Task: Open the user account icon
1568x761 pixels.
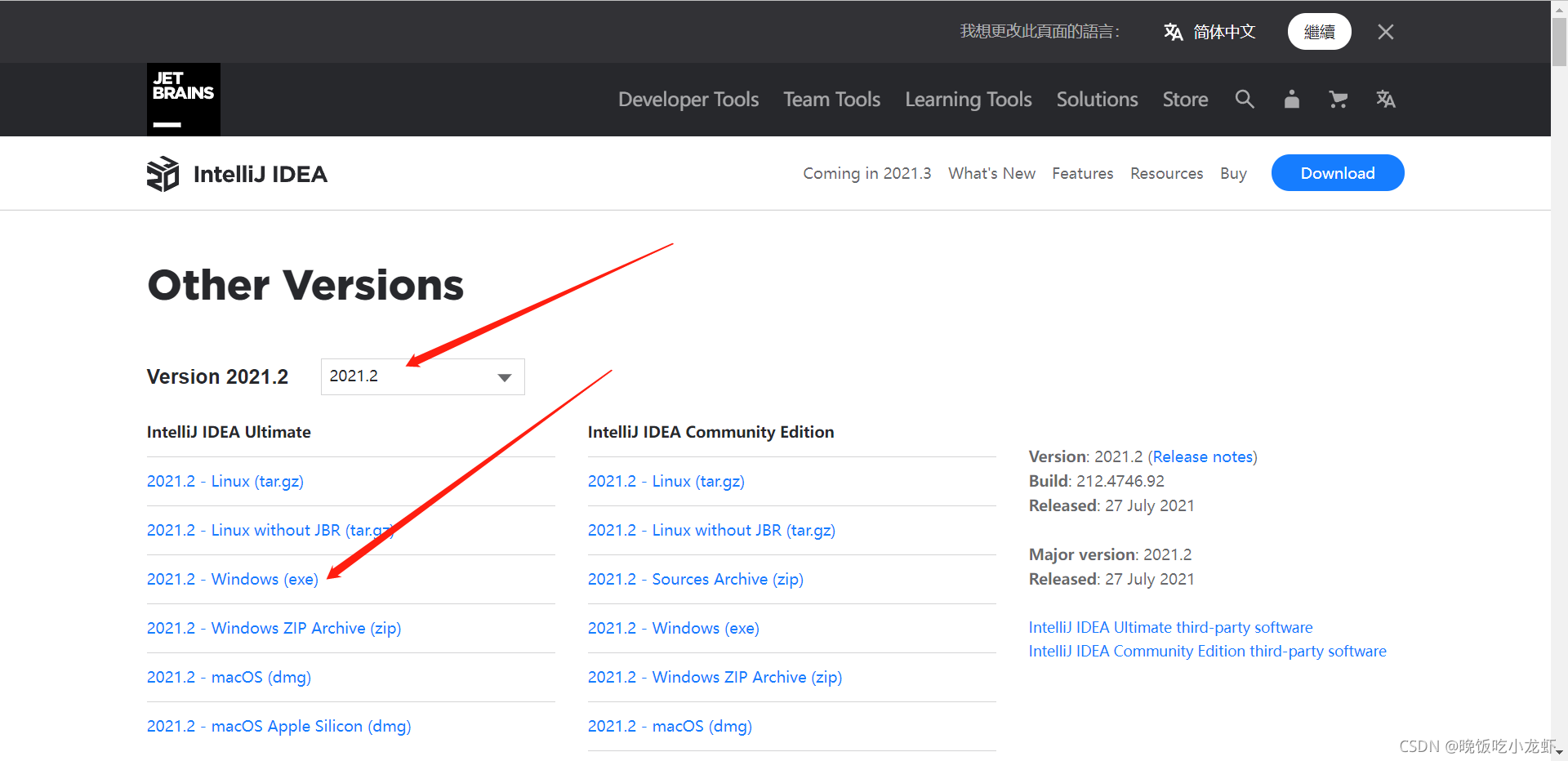Action: pyautogui.click(x=1291, y=100)
